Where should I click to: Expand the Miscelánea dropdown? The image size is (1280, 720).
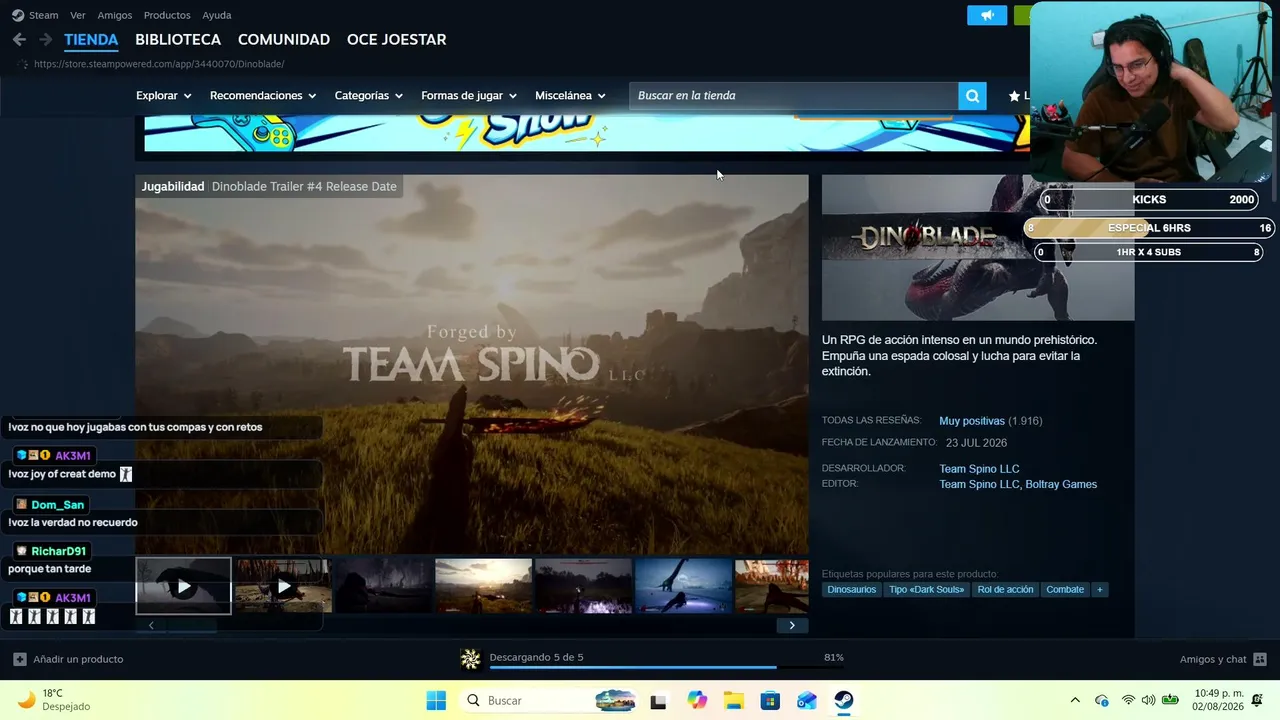[x=571, y=96]
